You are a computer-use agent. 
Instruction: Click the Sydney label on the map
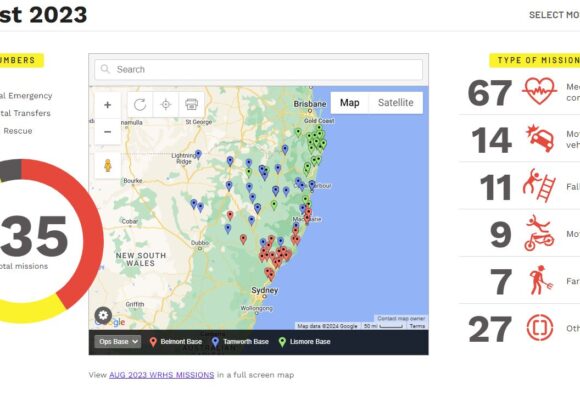tap(264, 290)
